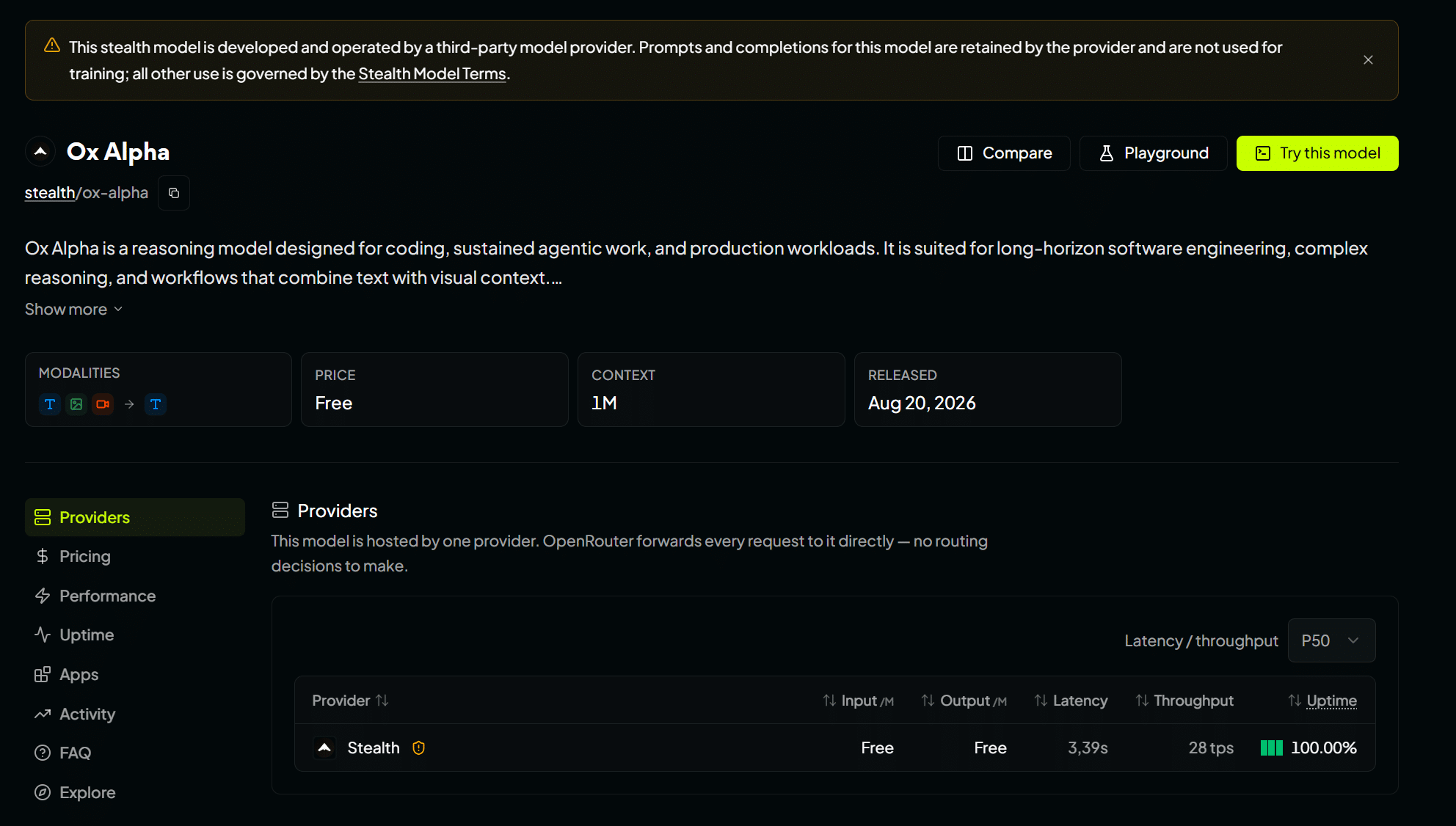1456x826 pixels.
Task: Go to the Explore section
Action: 135,793
